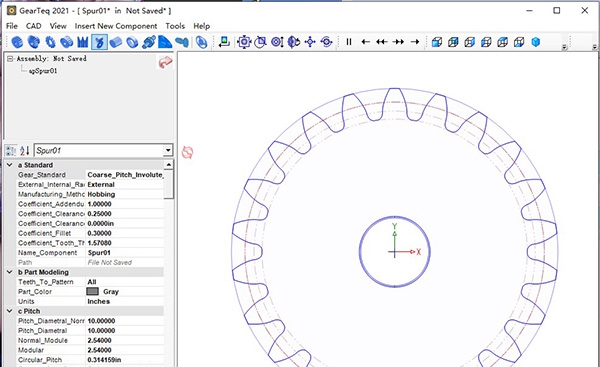Click the first cube view-orientation icon
This screenshot has height=367, width=600.
[437, 42]
